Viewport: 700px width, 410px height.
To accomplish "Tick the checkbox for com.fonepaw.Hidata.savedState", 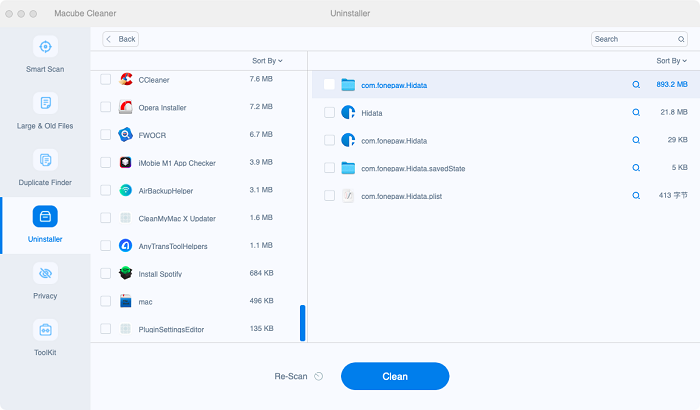I will tap(329, 168).
